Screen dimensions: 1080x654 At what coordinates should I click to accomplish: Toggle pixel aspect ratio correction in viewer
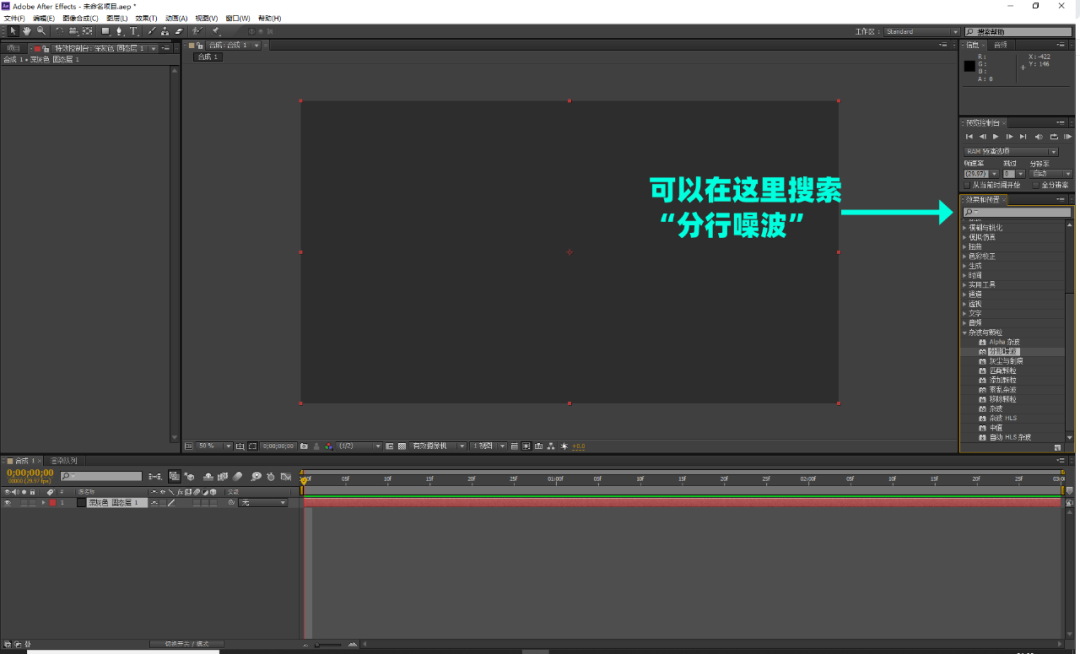pos(515,446)
